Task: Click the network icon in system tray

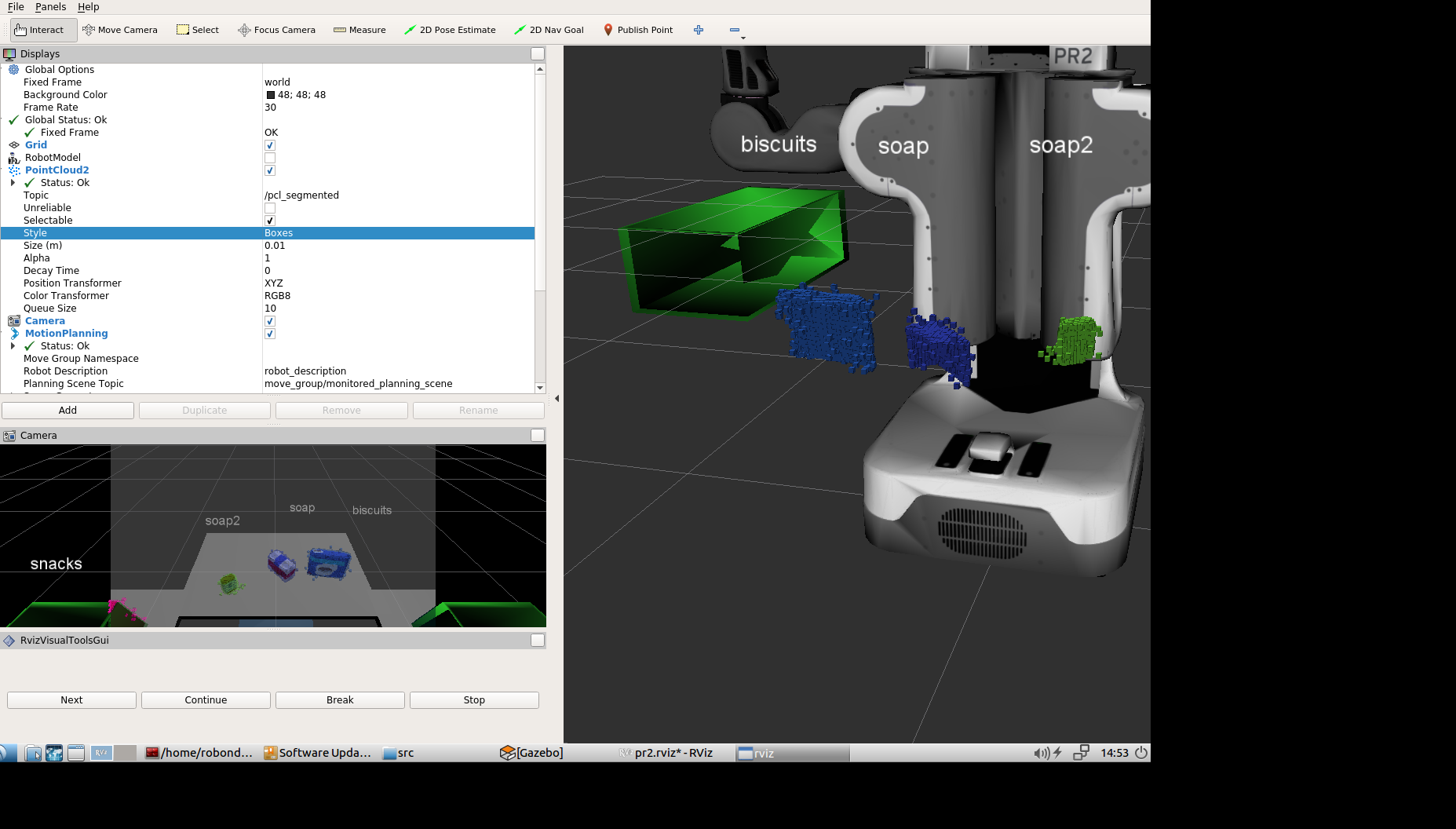Action: coord(1081,753)
